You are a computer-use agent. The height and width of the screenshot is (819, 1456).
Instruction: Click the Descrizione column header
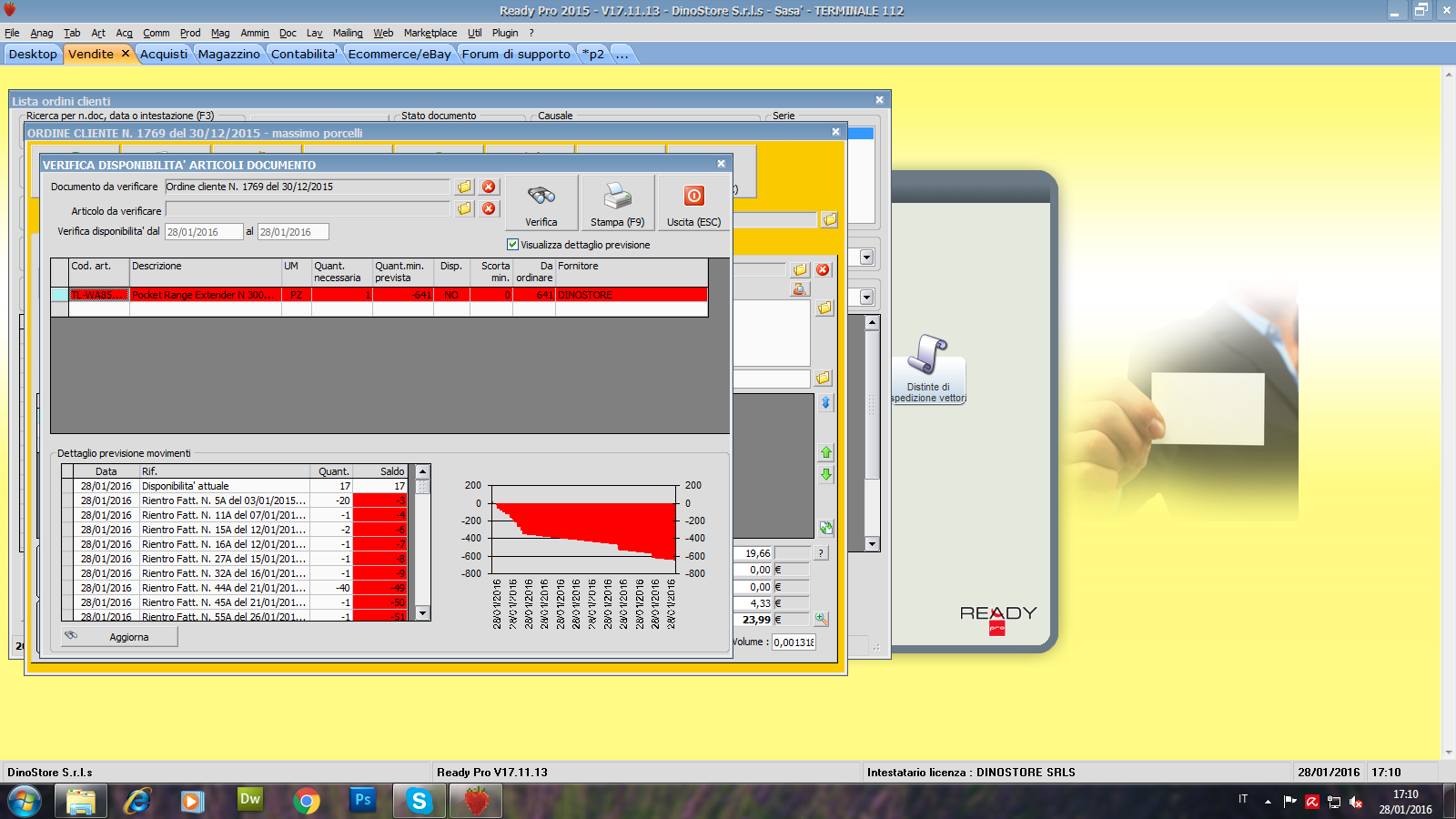point(206,272)
